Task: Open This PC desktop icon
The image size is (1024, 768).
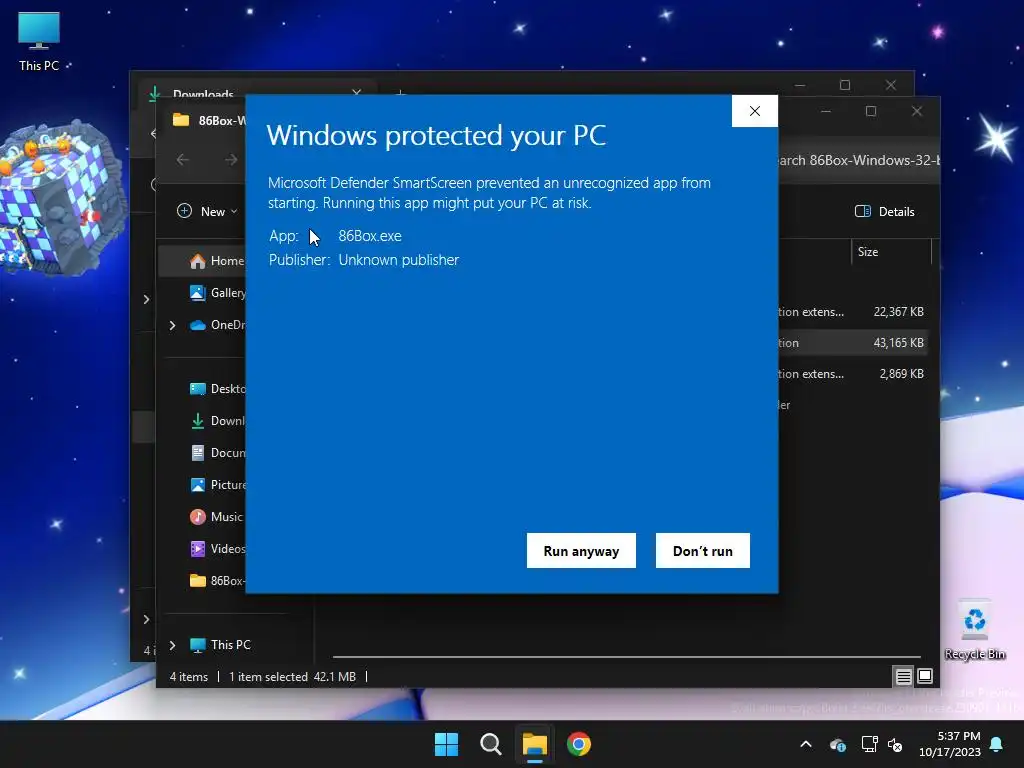Action: pyautogui.click(x=39, y=41)
